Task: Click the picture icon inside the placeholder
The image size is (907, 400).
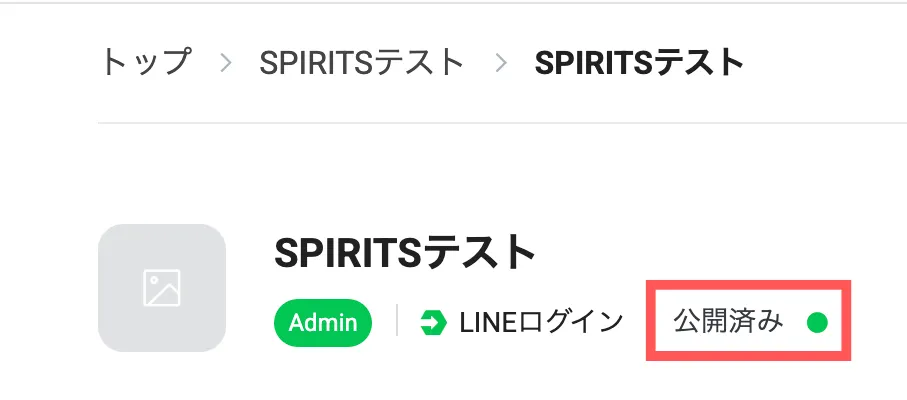Action: tap(161, 288)
